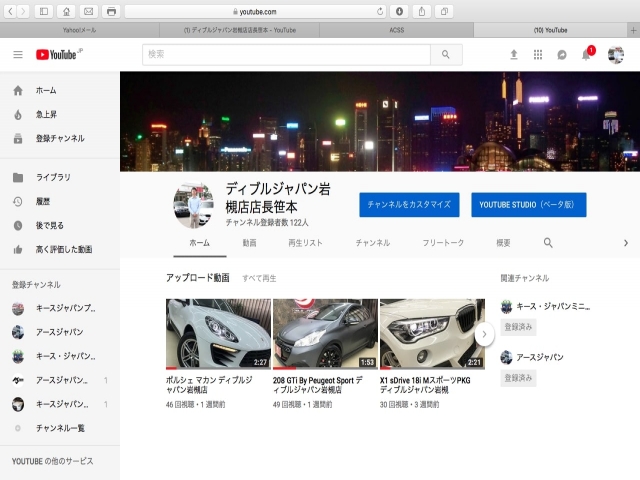Select the channel ホーム tab

(200, 243)
